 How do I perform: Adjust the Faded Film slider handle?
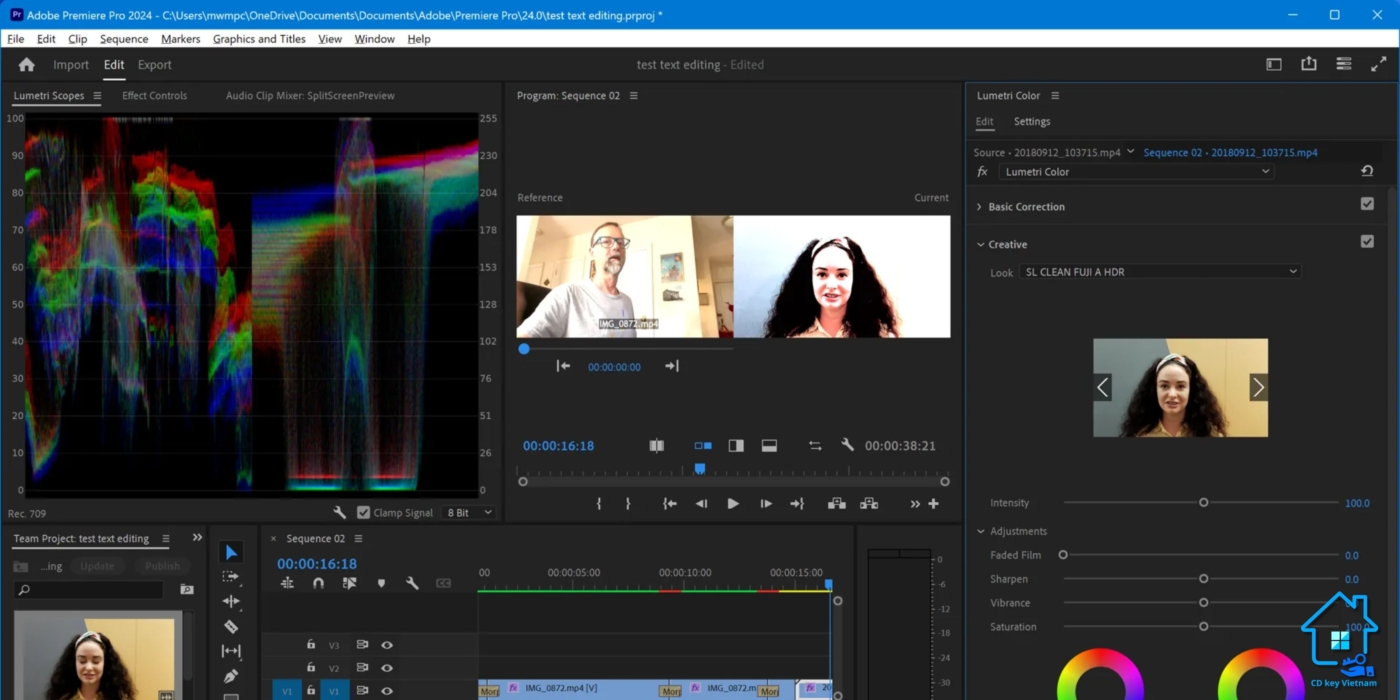pos(1063,555)
